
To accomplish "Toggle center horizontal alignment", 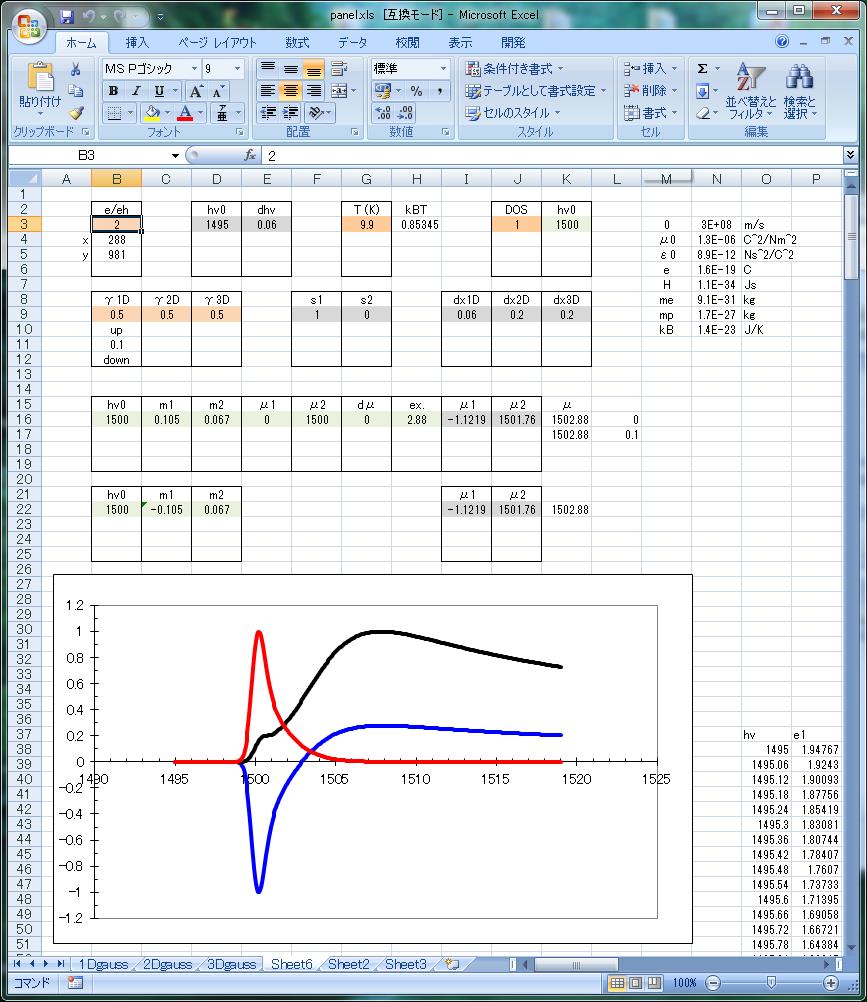I will (290, 91).
